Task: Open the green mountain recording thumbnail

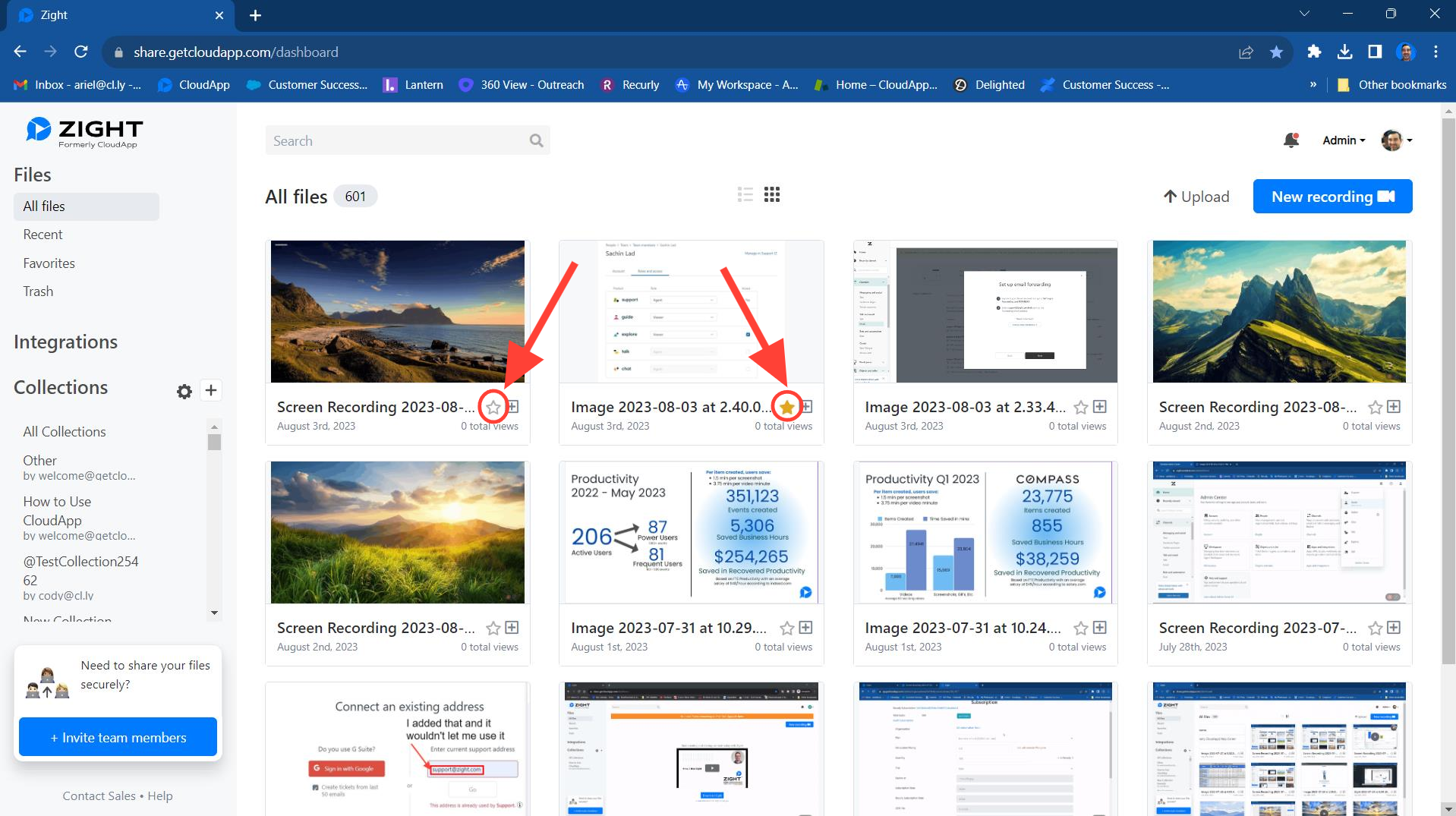Action: [1279, 311]
